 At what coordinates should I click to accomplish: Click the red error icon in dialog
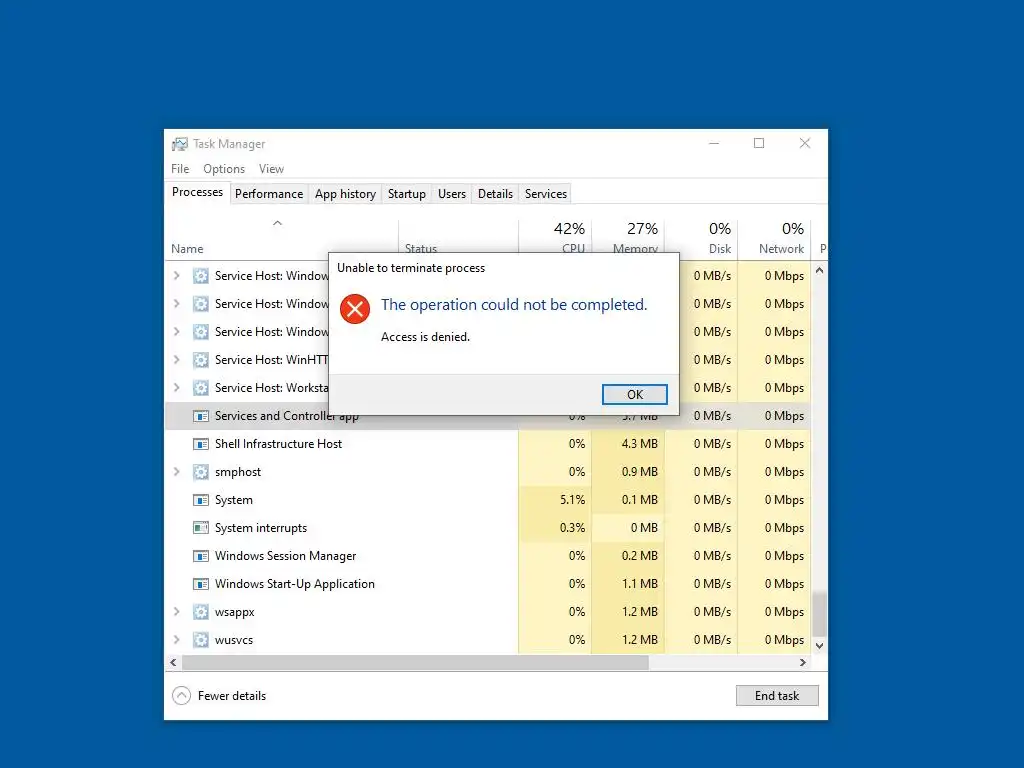pos(355,308)
